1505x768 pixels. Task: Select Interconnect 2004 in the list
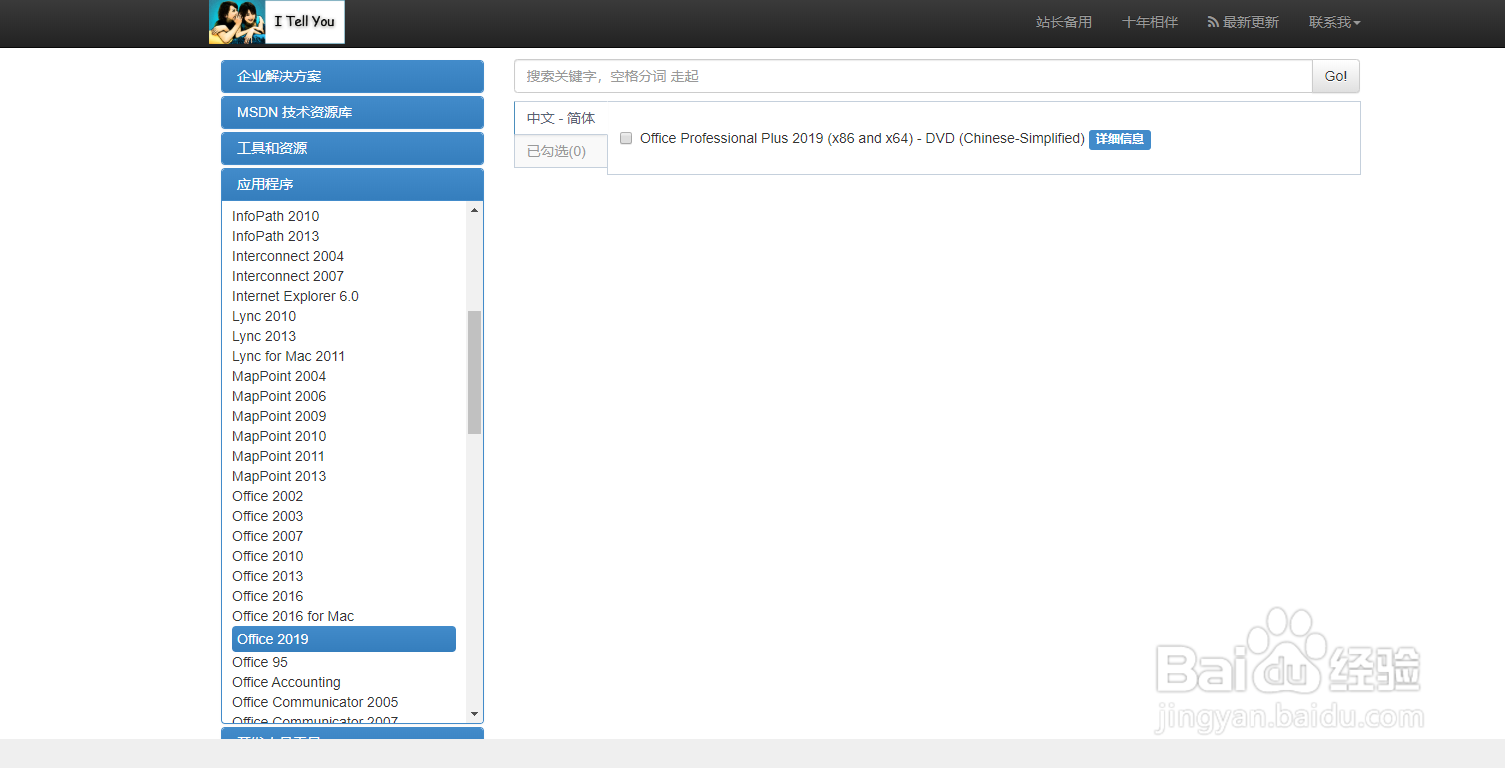coord(288,256)
